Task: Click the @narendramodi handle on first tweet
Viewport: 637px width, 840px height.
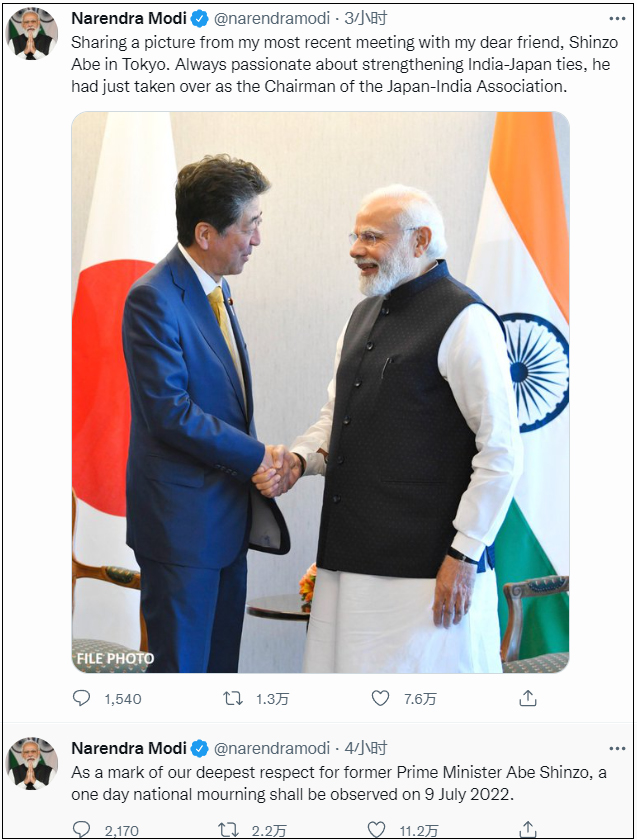Action: pyautogui.click(x=272, y=19)
